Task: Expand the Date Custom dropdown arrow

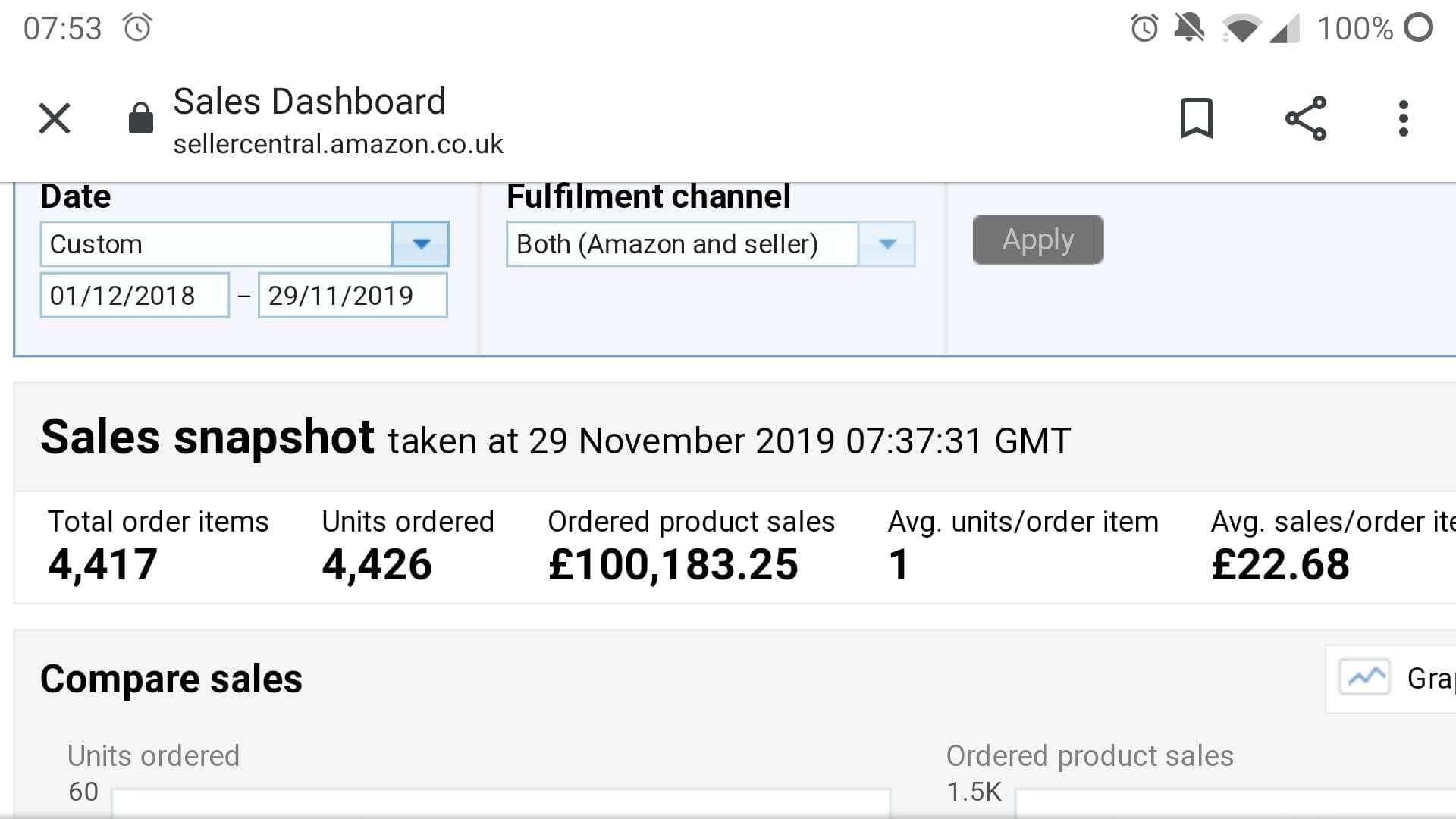Action: 421,244
